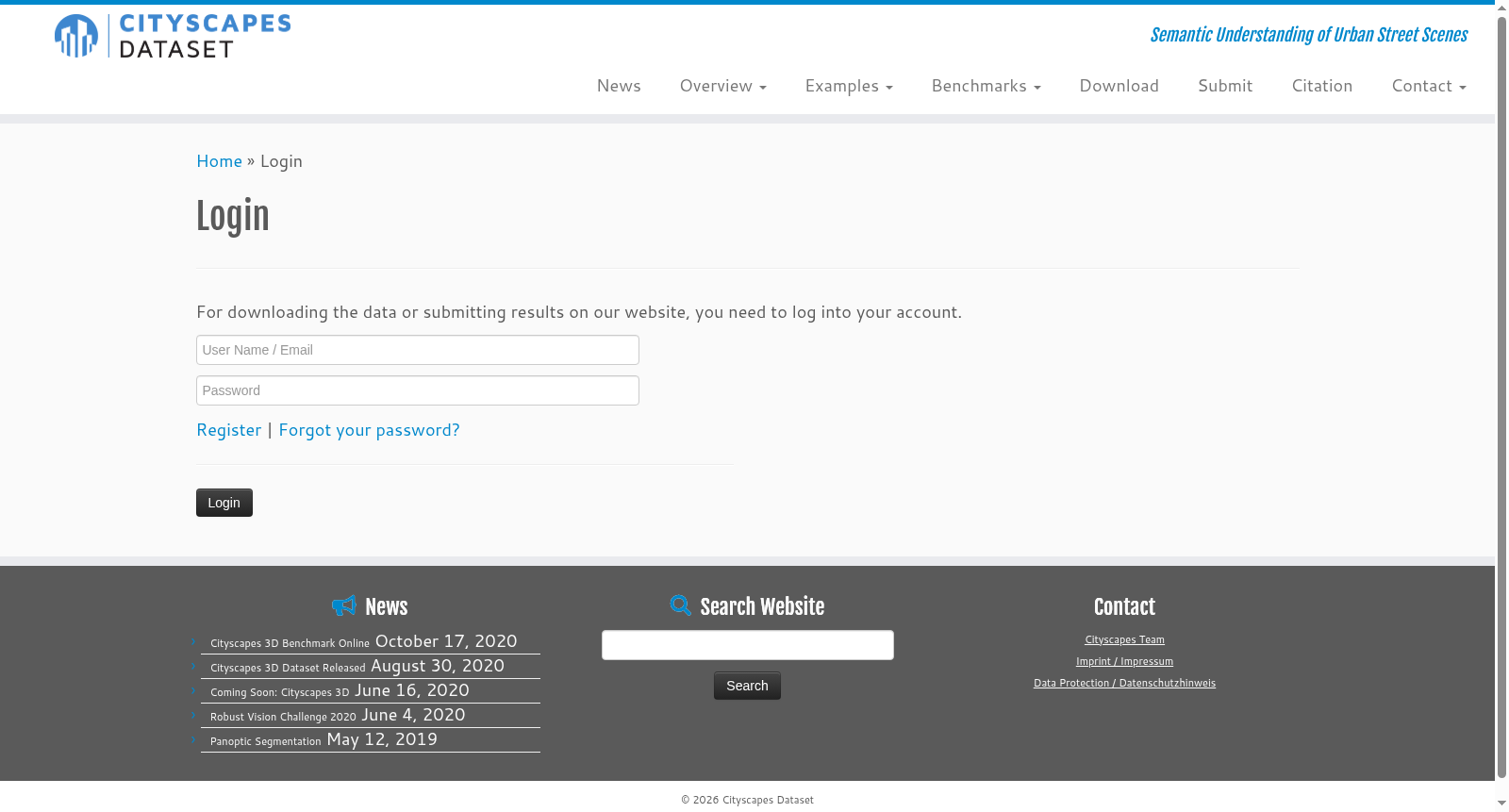Image resolution: width=1509 pixels, height=812 pixels.
Task: Click the page vertical scrollbar thumb
Action: pyautogui.click(x=1501, y=397)
